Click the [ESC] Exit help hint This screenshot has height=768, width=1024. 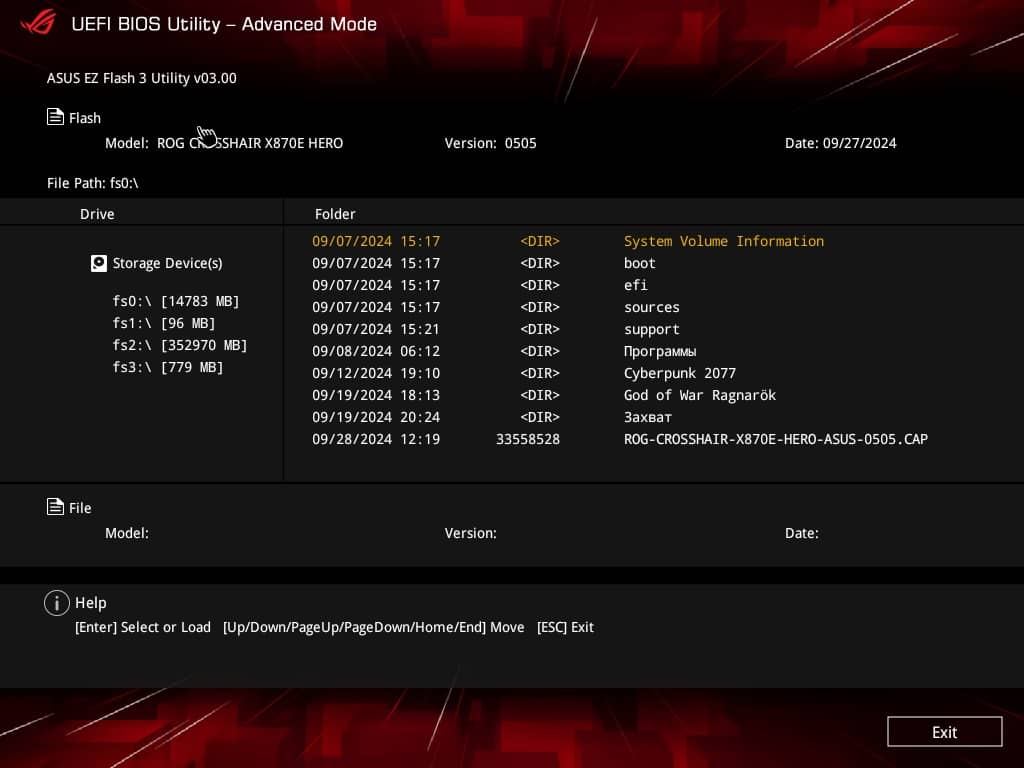[x=566, y=627]
